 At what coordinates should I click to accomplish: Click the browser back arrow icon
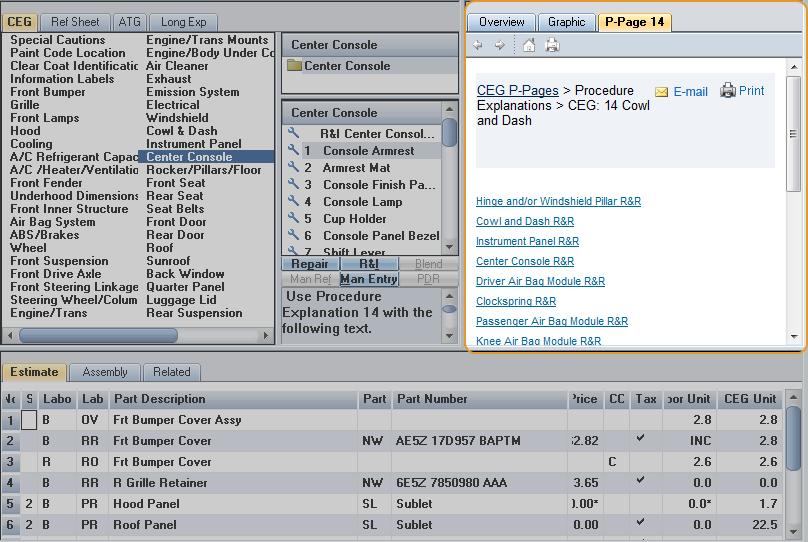tap(478, 45)
